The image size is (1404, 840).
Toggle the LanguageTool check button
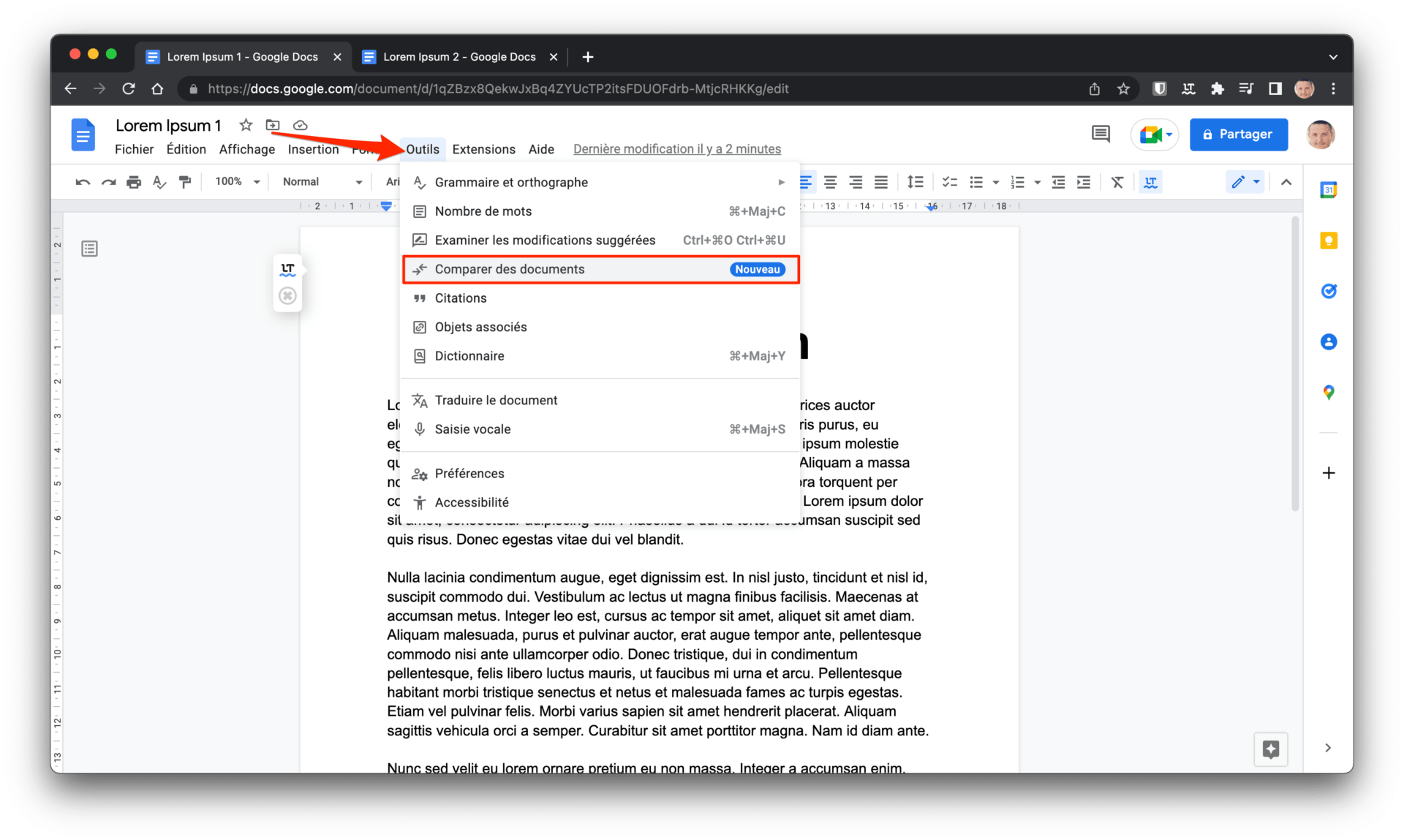1150,181
